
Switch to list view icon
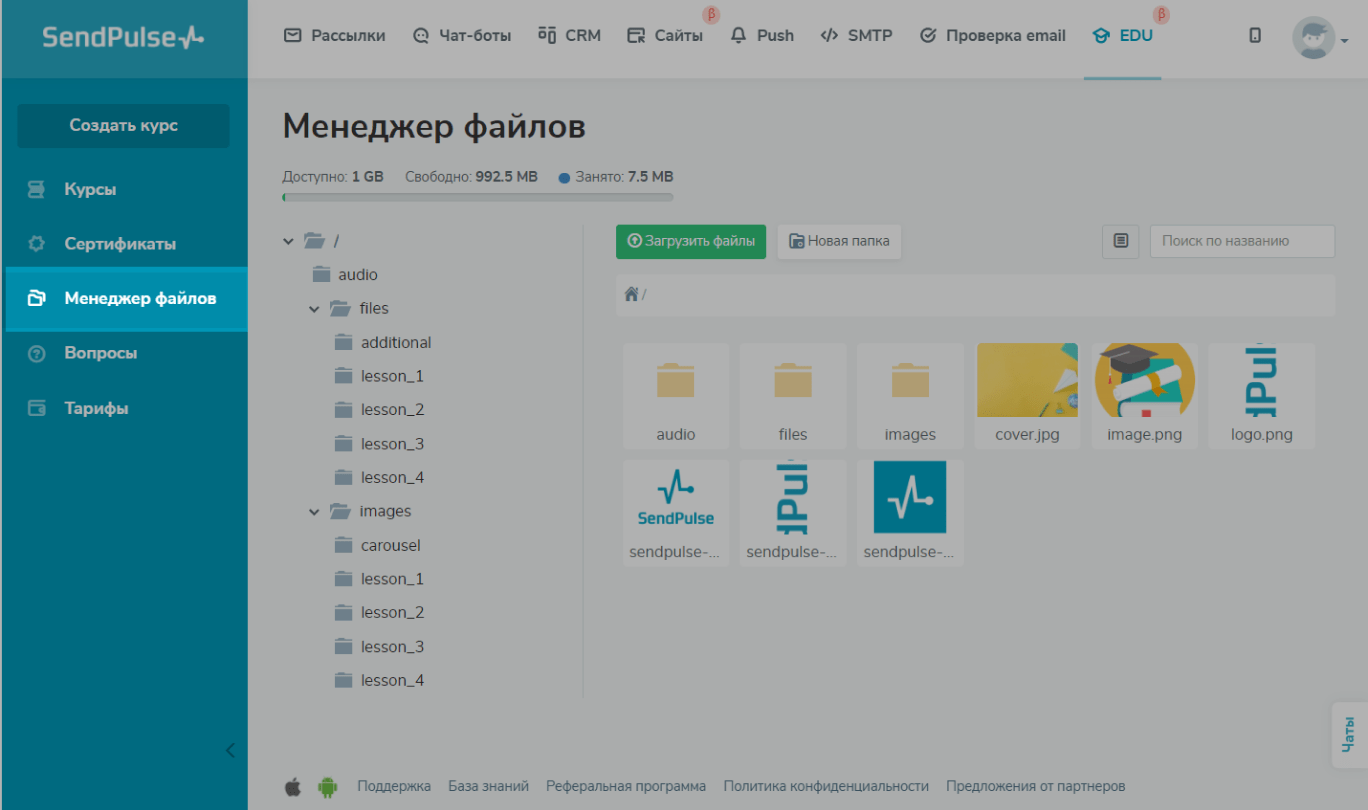(1120, 241)
